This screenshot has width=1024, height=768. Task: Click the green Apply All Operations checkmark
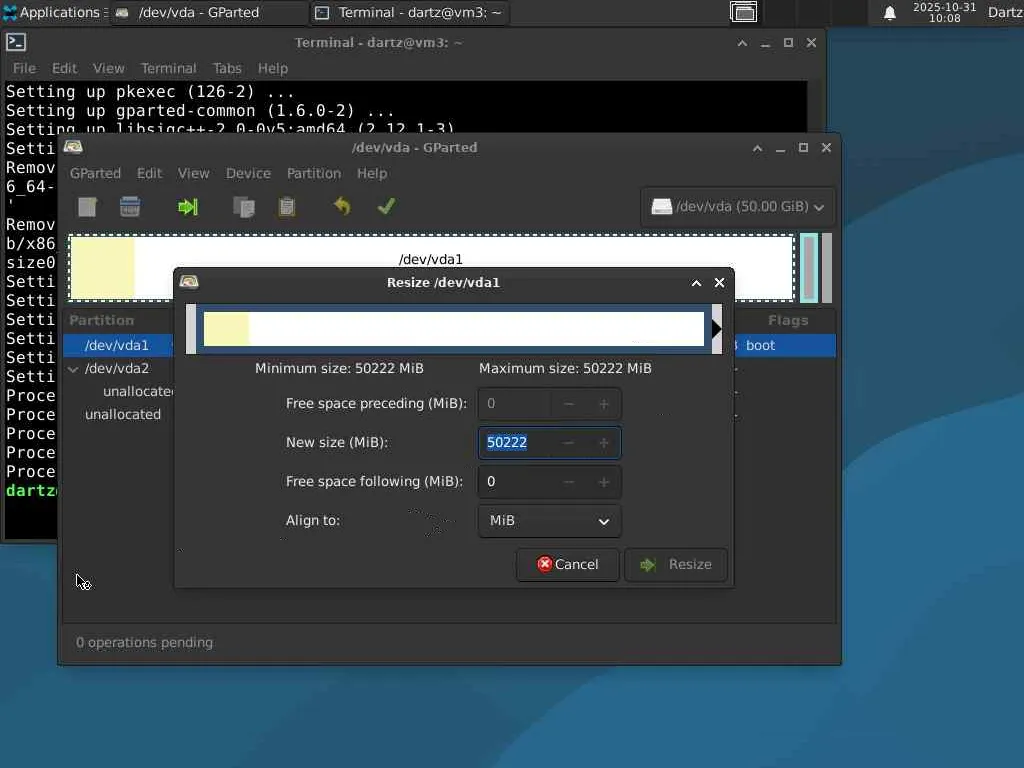[386, 206]
